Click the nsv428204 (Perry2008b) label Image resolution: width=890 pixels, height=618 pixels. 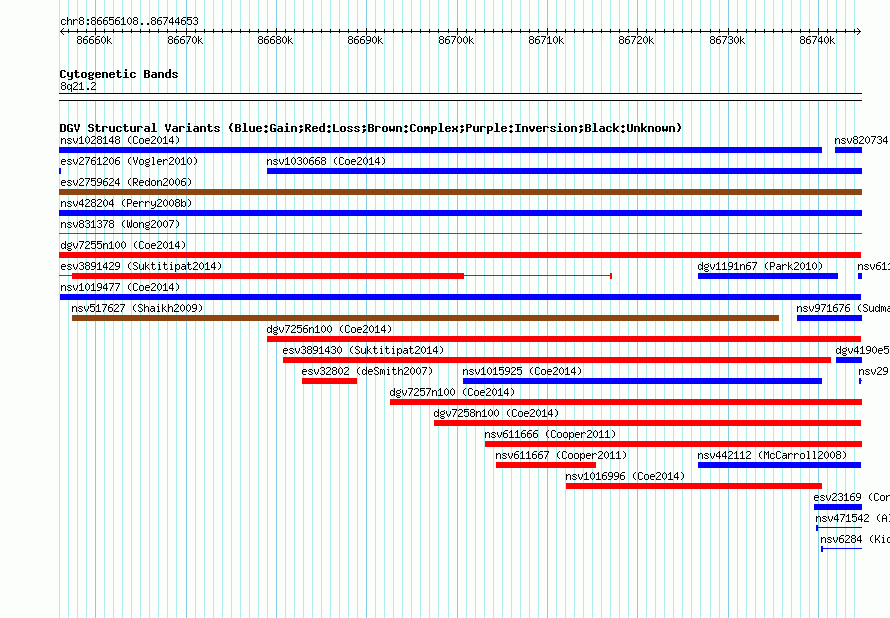point(126,203)
